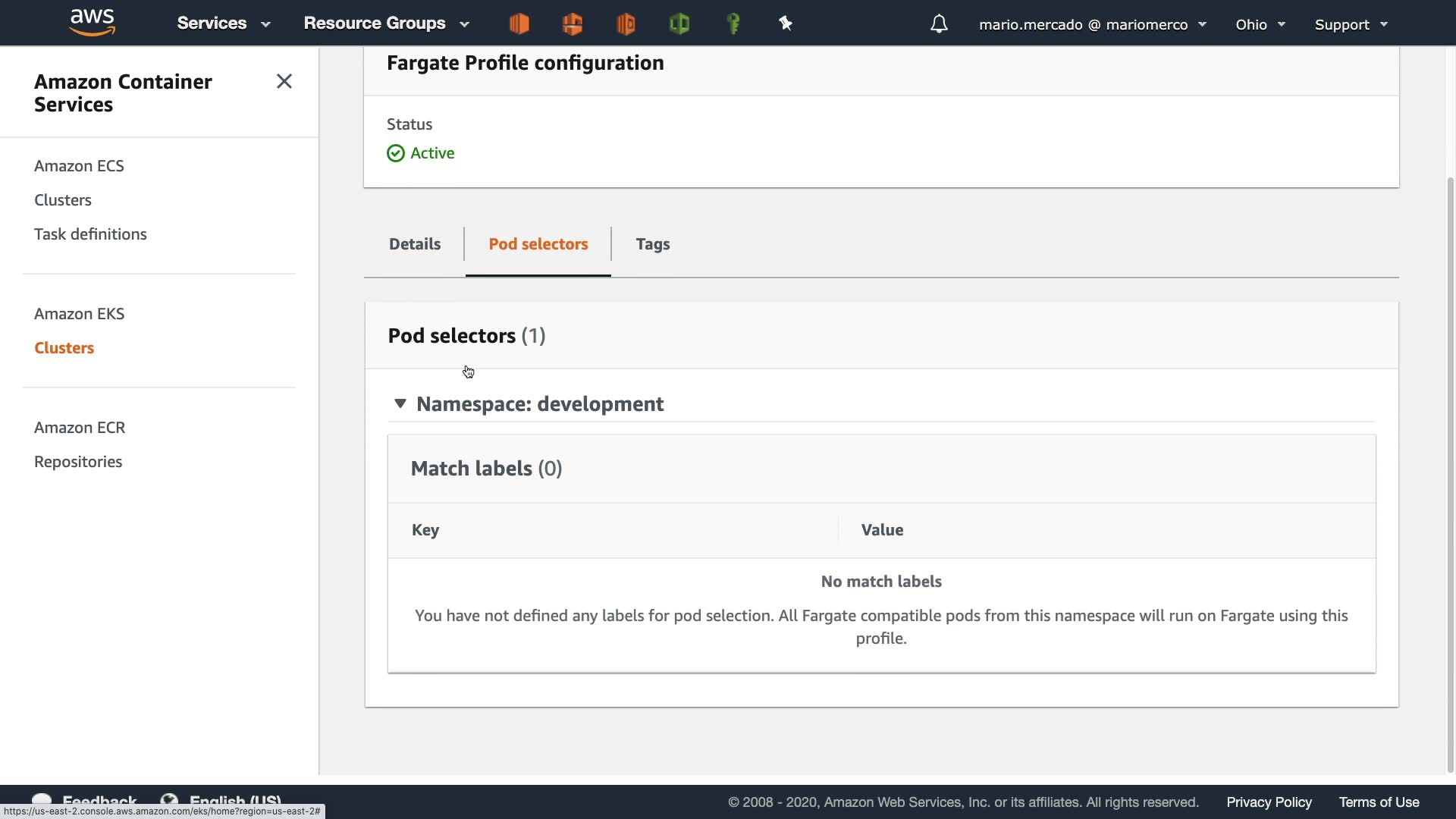Open the EC2 shortcut icon
1456x819 pixels.
coord(519,24)
